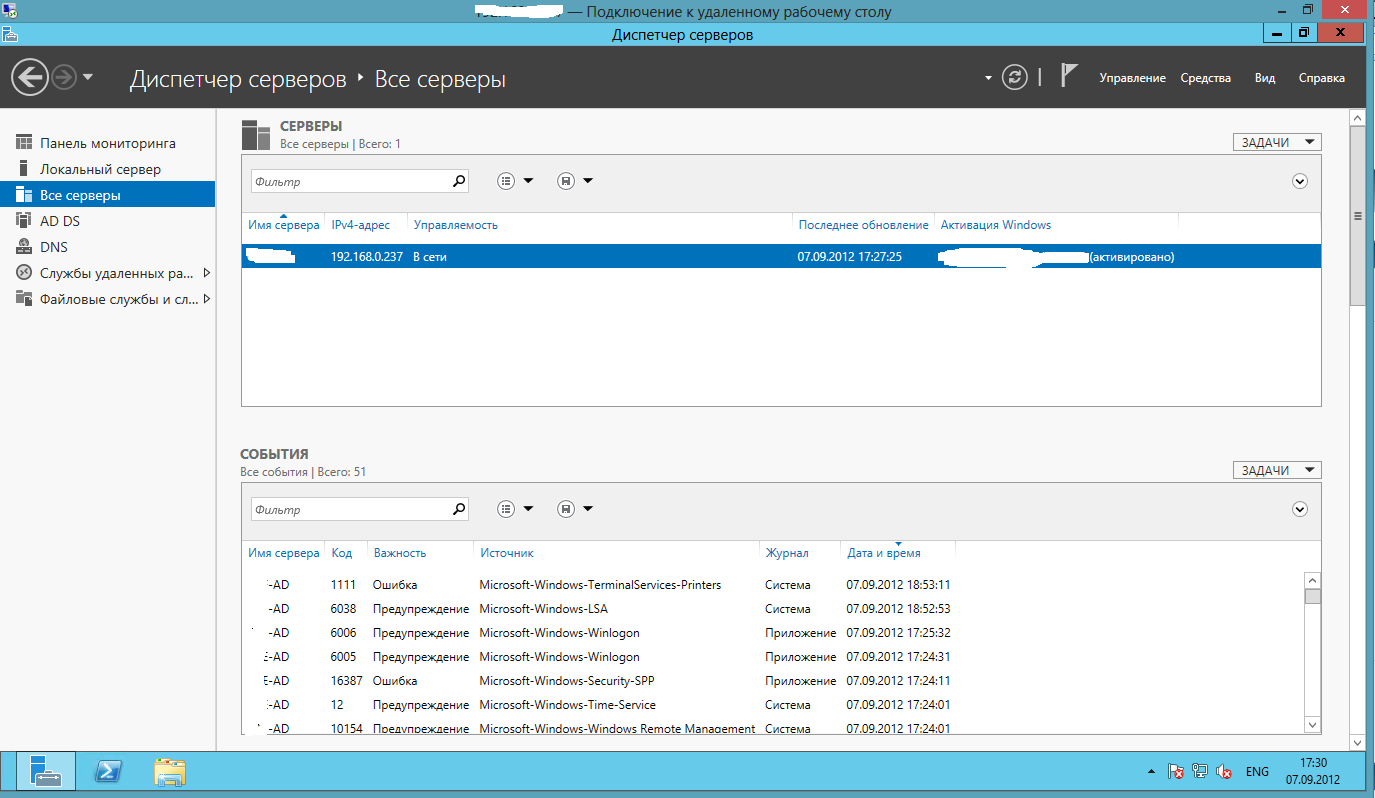Open the Средства menu

[x=1205, y=78]
